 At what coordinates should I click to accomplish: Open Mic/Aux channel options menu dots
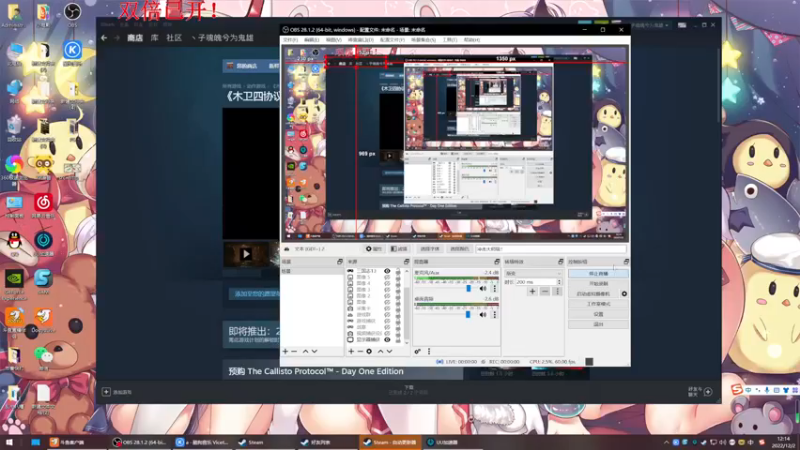[x=494, y=289]
